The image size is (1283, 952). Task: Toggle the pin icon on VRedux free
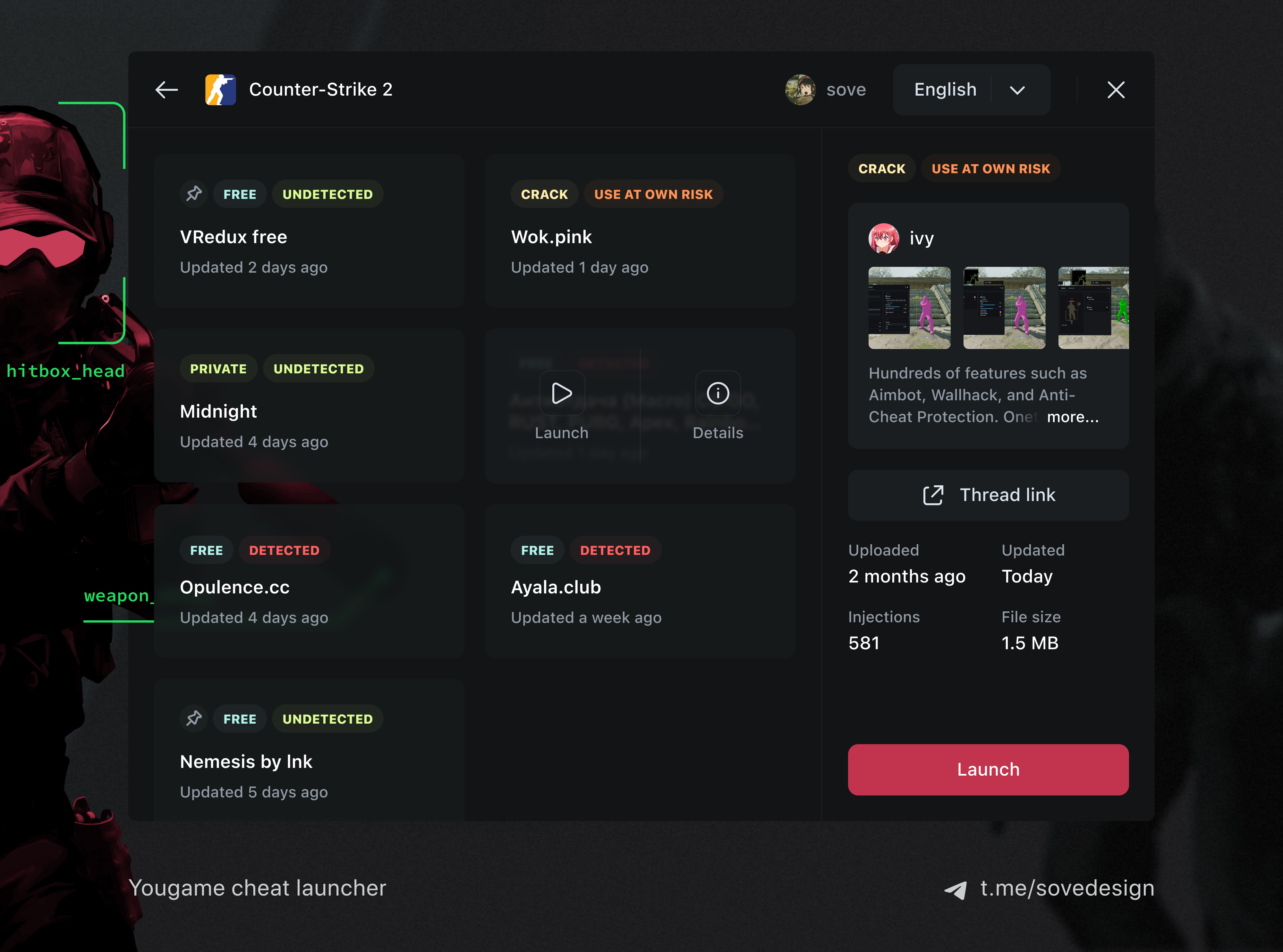point(194,194)
